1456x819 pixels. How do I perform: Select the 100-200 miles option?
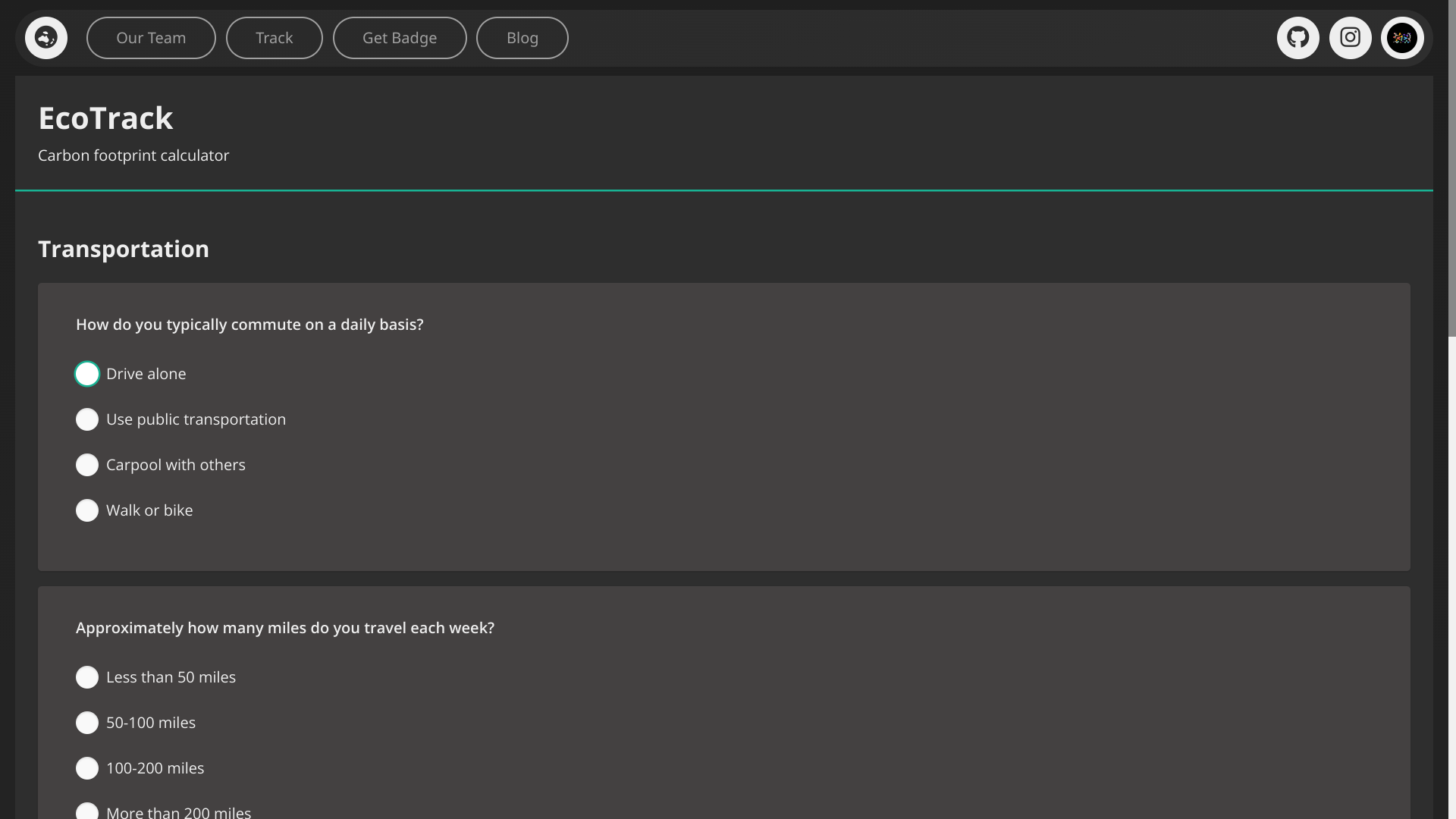click(87, 768)
